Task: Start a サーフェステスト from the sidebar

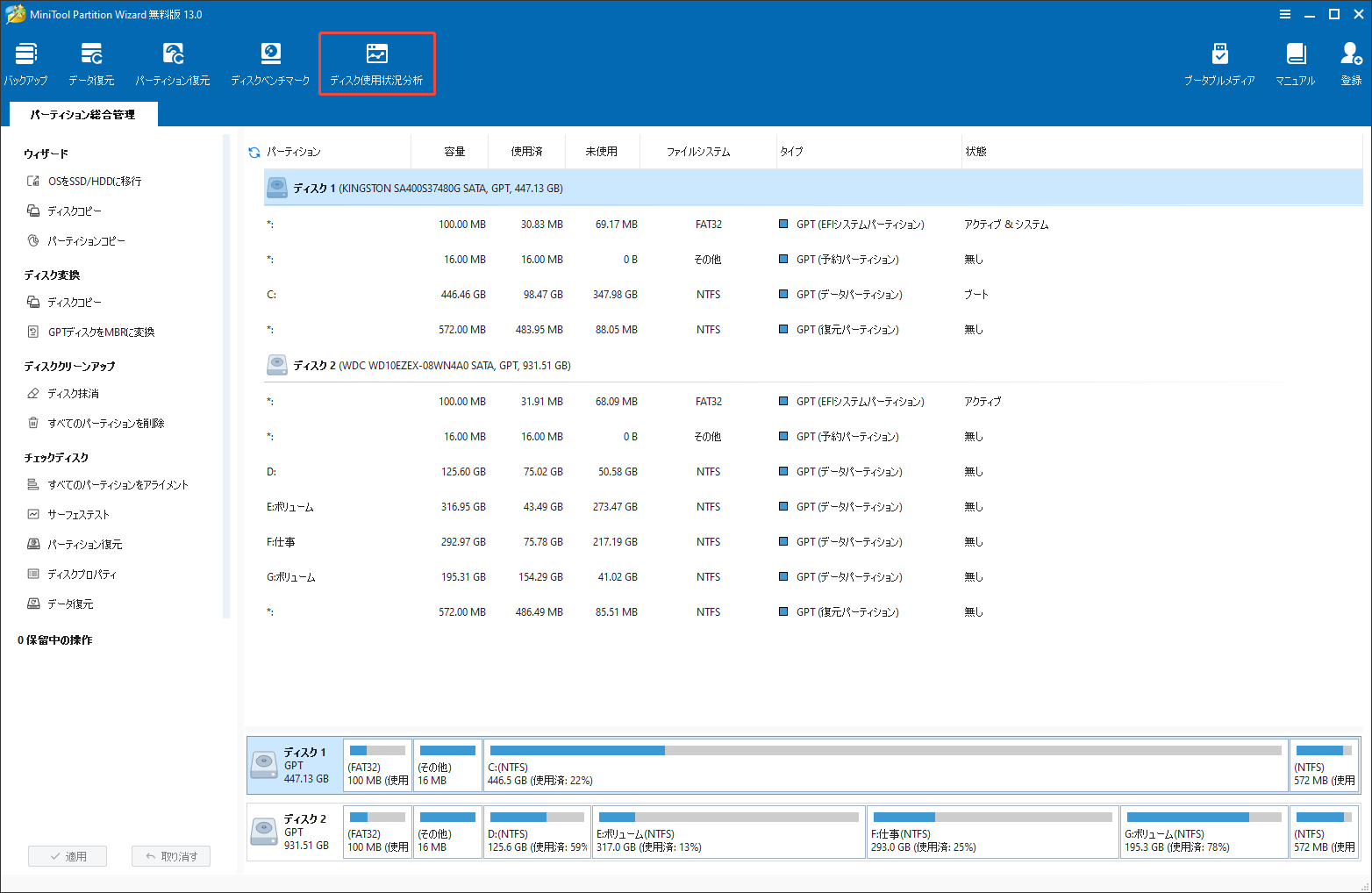Action: 85,514
